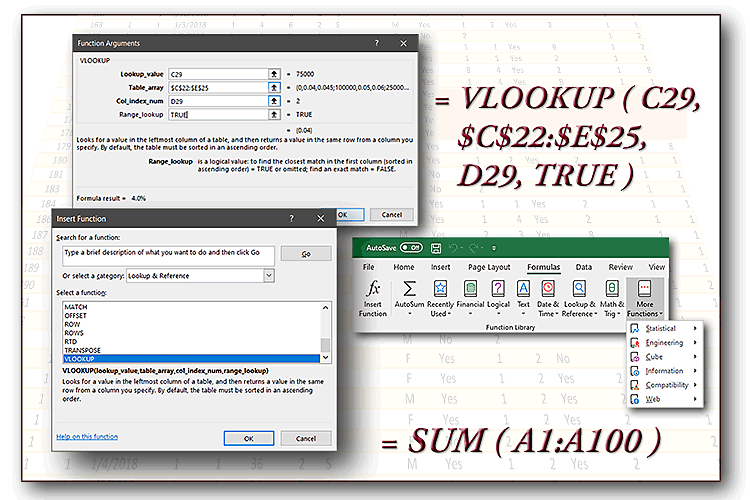Open Customize Quick Access Toolbar dropdown
This screenshot has width=750, height=500.
[x=494, y=248]
